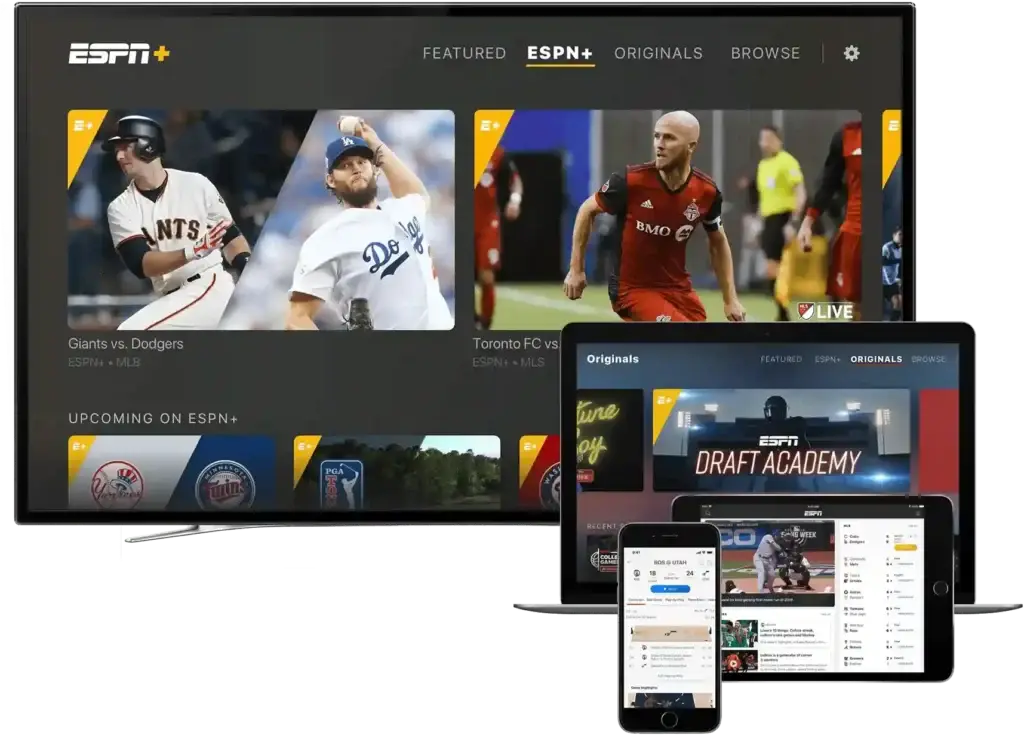Click the Giants vs. Dodgers title text

point(125,344)
